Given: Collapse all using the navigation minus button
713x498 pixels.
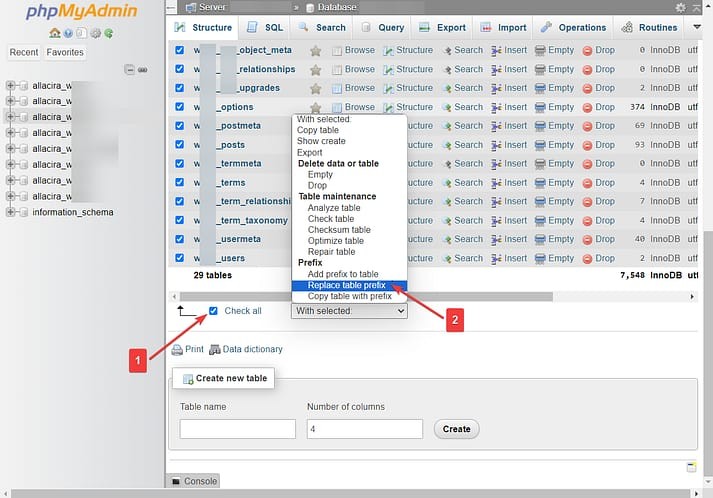Looking at the screenshot, I should tap(129, 69).
